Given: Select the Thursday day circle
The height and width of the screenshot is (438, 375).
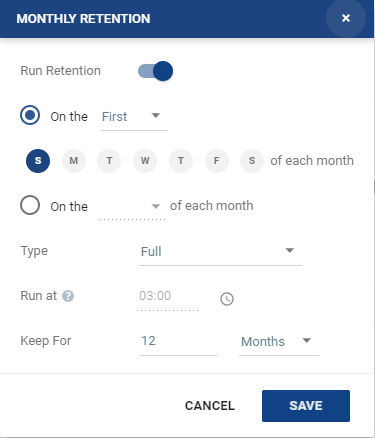Looking at the screenshot, I should tap(181, 161).
